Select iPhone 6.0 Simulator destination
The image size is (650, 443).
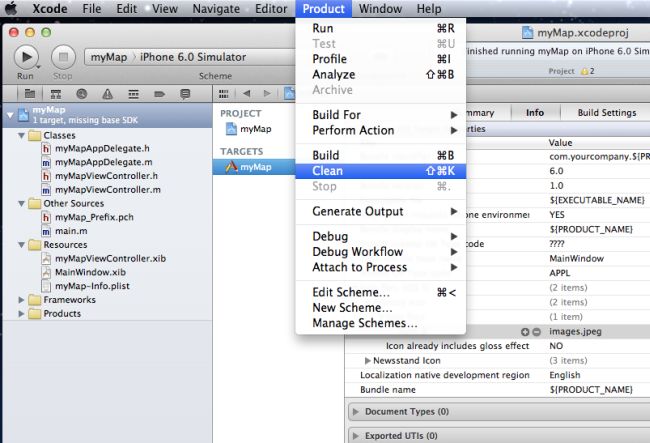coord(193,57)
